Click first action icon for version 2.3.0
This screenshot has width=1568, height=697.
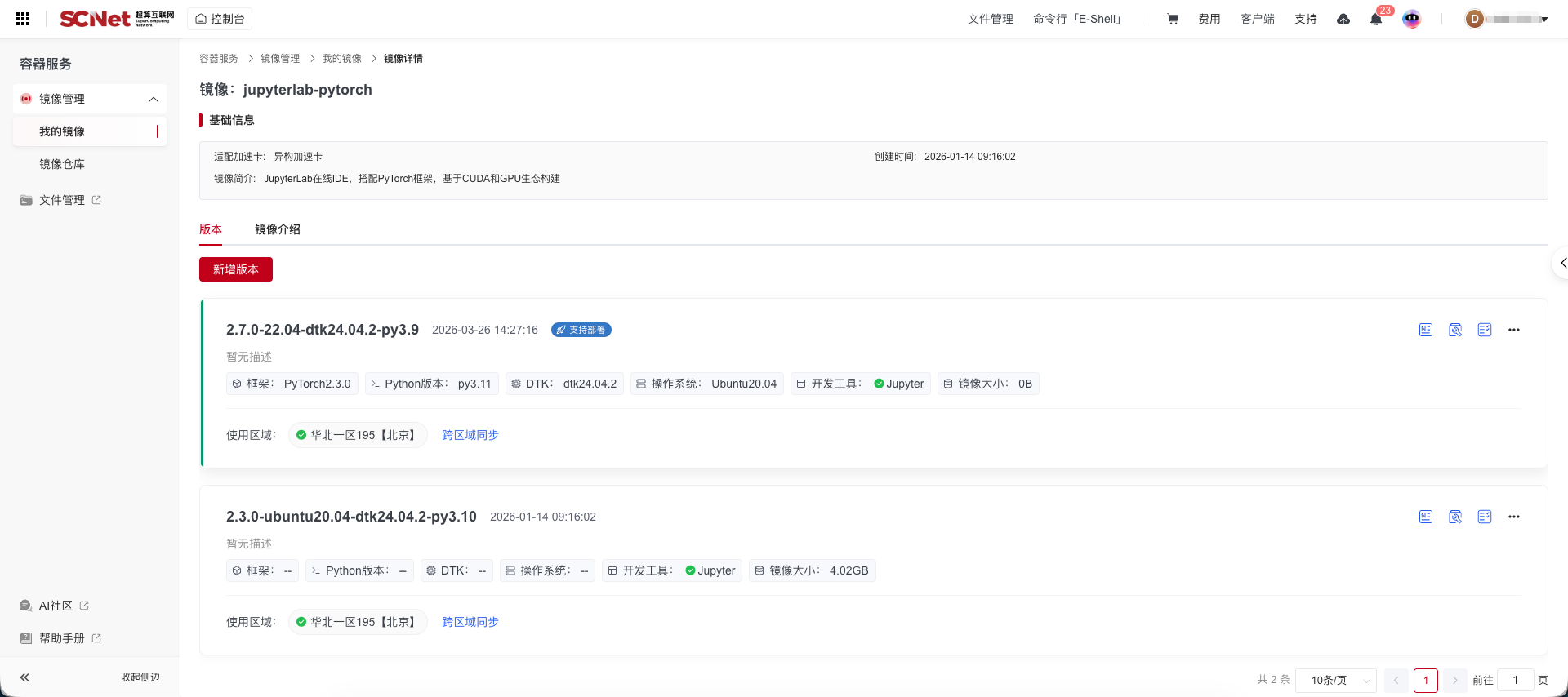click(x=1426, y=517)
